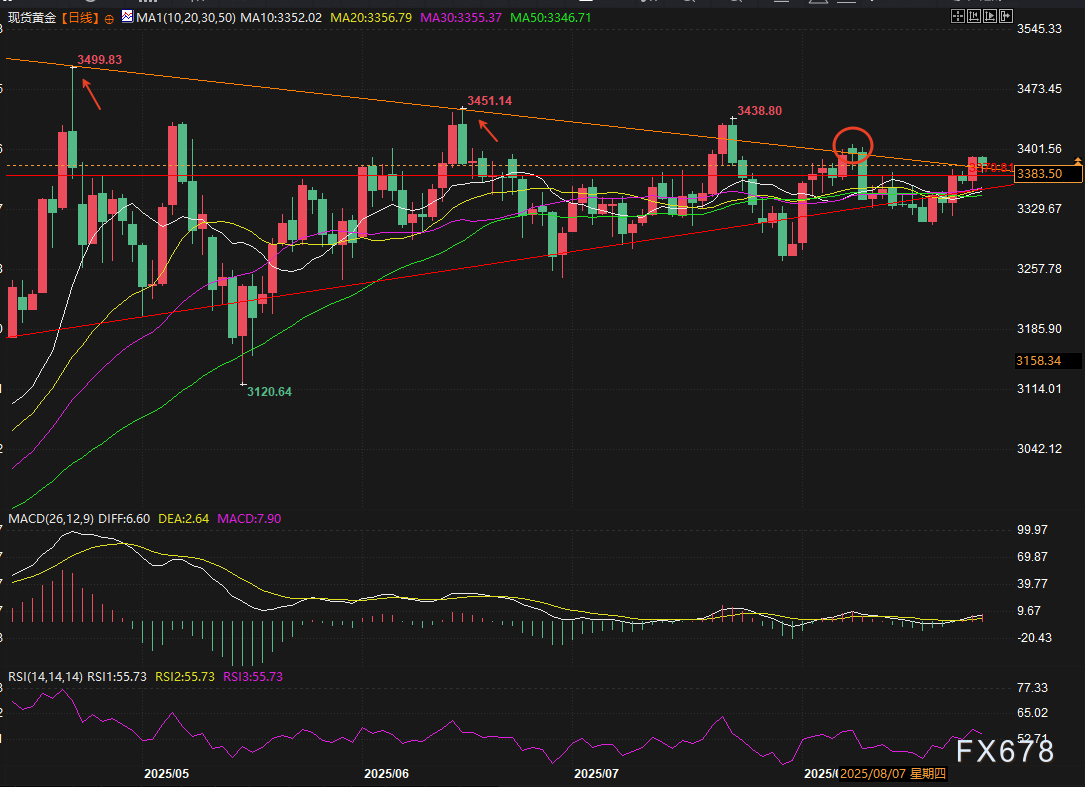Click the orange price alert marker above 3383.50

pyautogui.click(x=1077, y=160)
